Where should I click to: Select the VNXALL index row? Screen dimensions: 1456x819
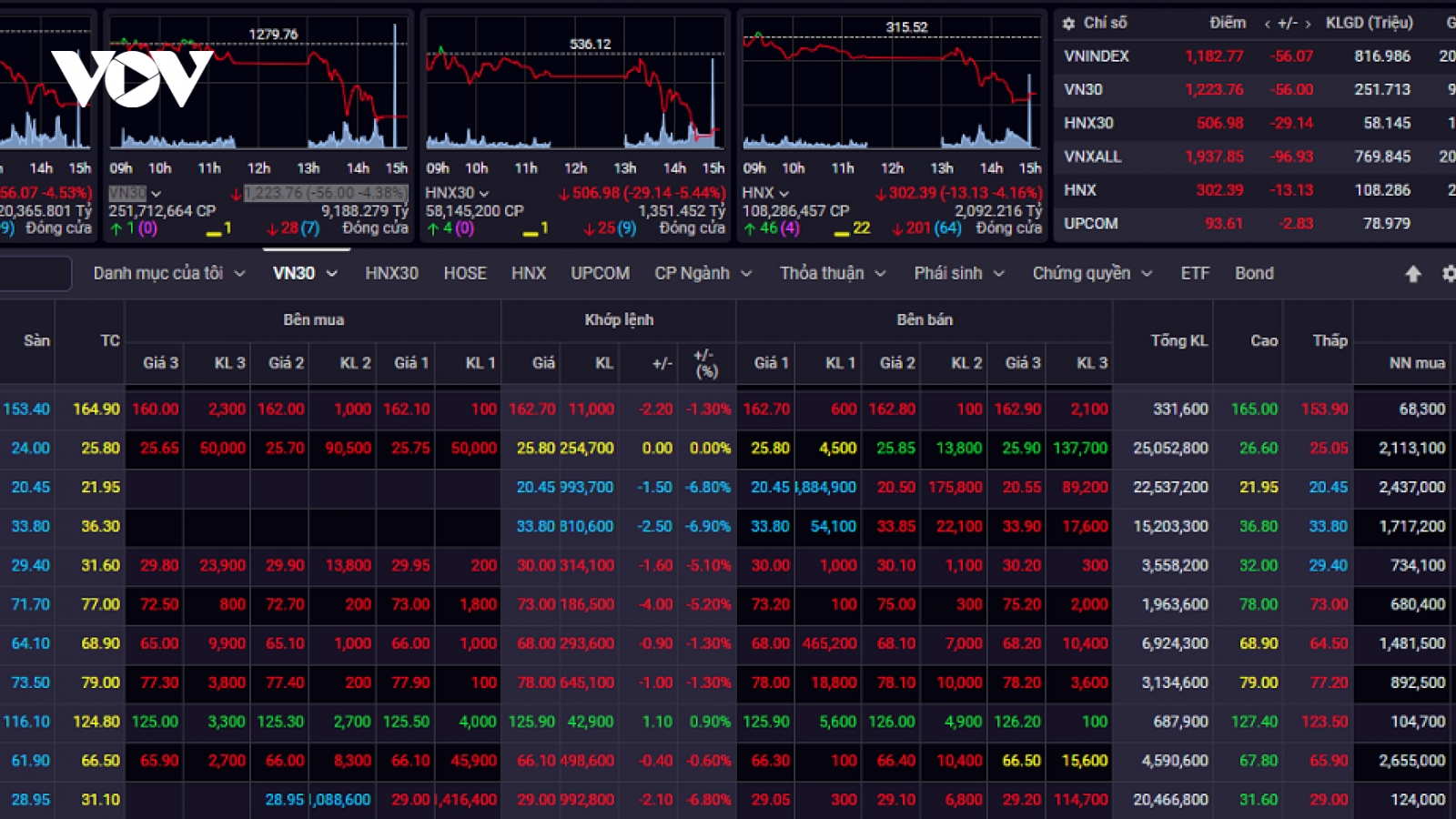coord(1256,157)
